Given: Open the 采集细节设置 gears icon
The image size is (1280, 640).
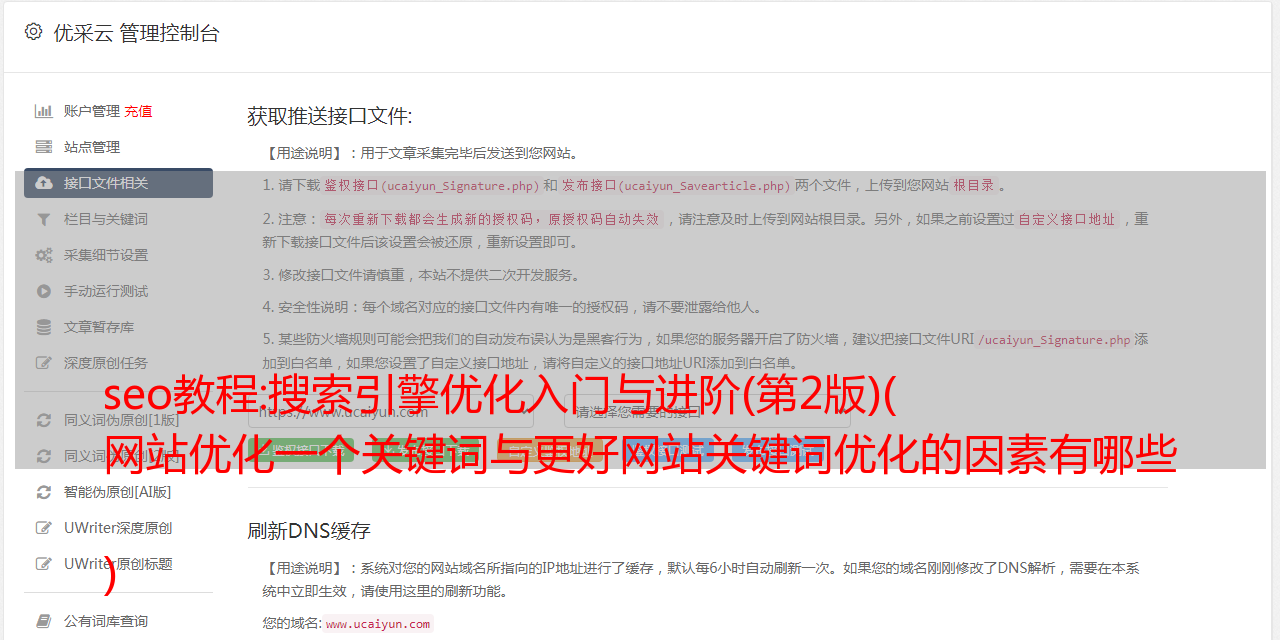Looking at the screenshot, I should [x=44, y=255].
